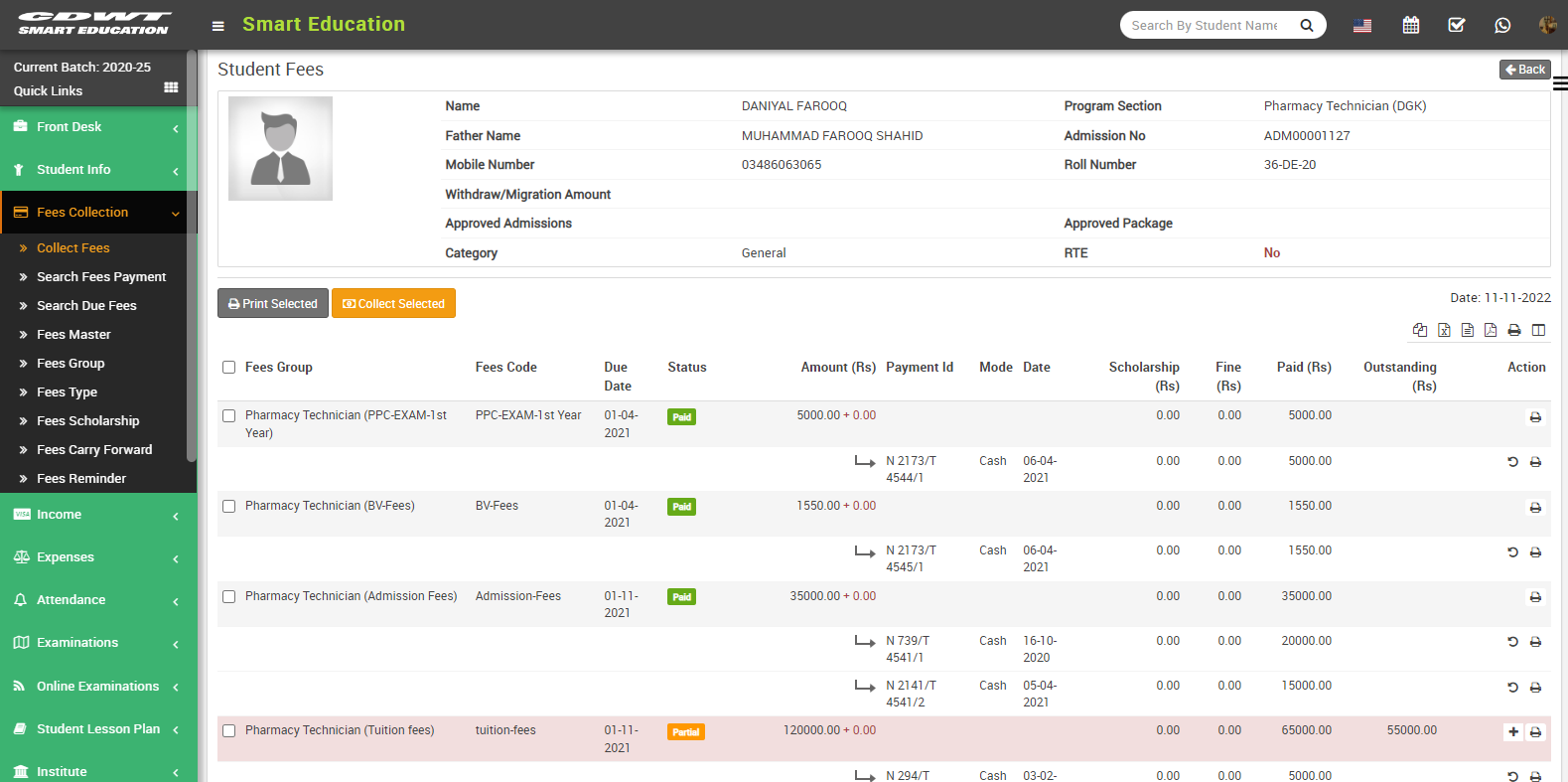
Task: Open Fees Reminder
Action: (81, 479)
